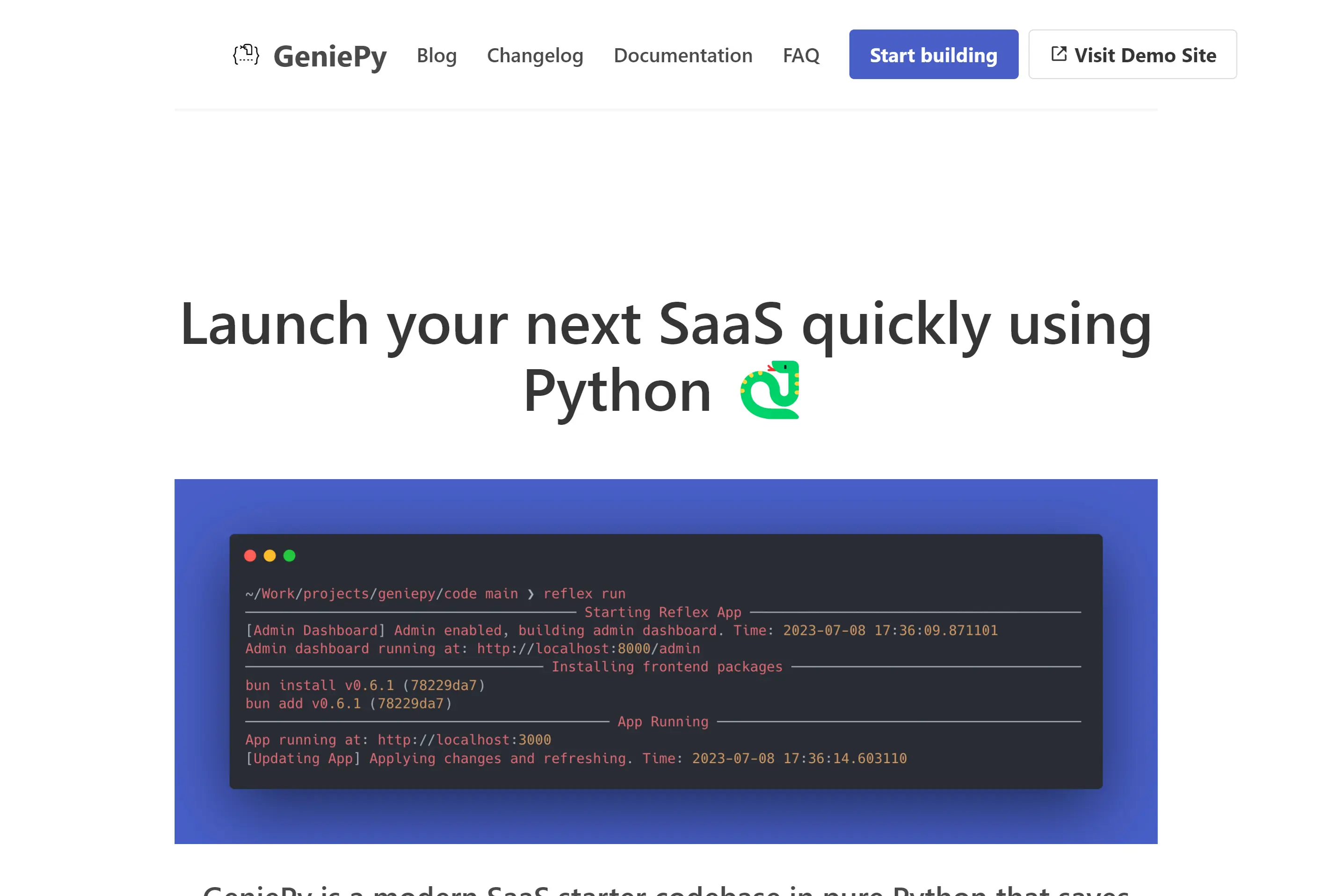This screenshot has height=896, width=1344.
Task: Click the GeniePy logo icon
Action: pos(246,55)
